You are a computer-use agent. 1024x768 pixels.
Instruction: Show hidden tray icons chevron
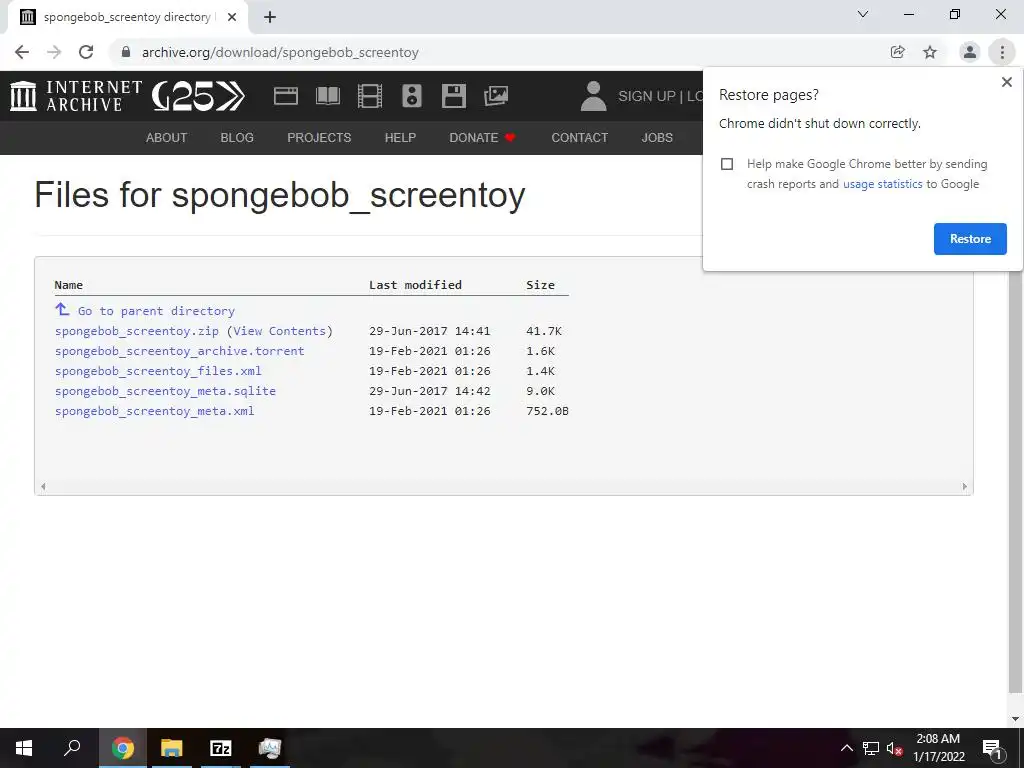tap(846, 748)
